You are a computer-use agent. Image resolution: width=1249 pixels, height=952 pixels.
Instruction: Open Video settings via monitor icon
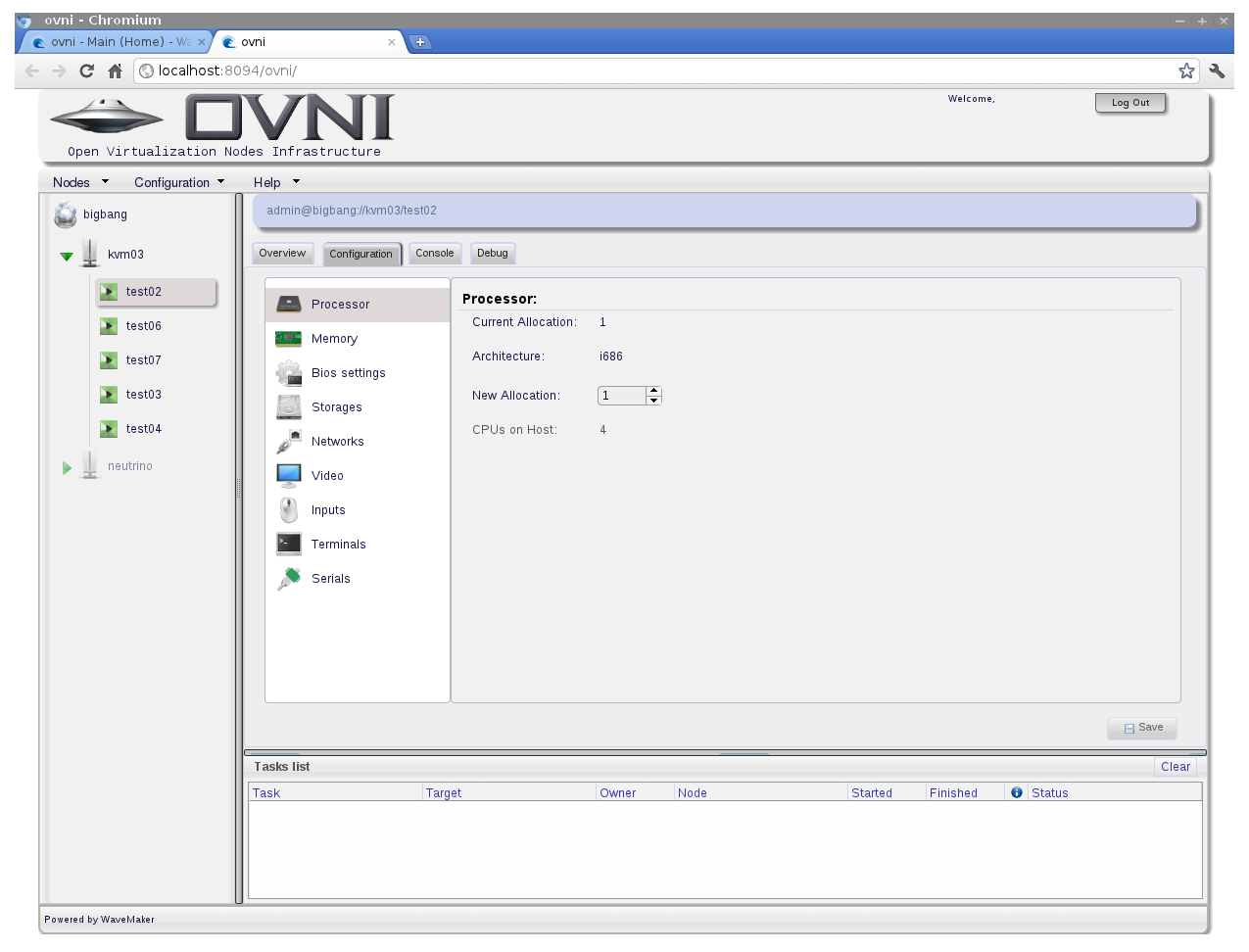(288, 475)
